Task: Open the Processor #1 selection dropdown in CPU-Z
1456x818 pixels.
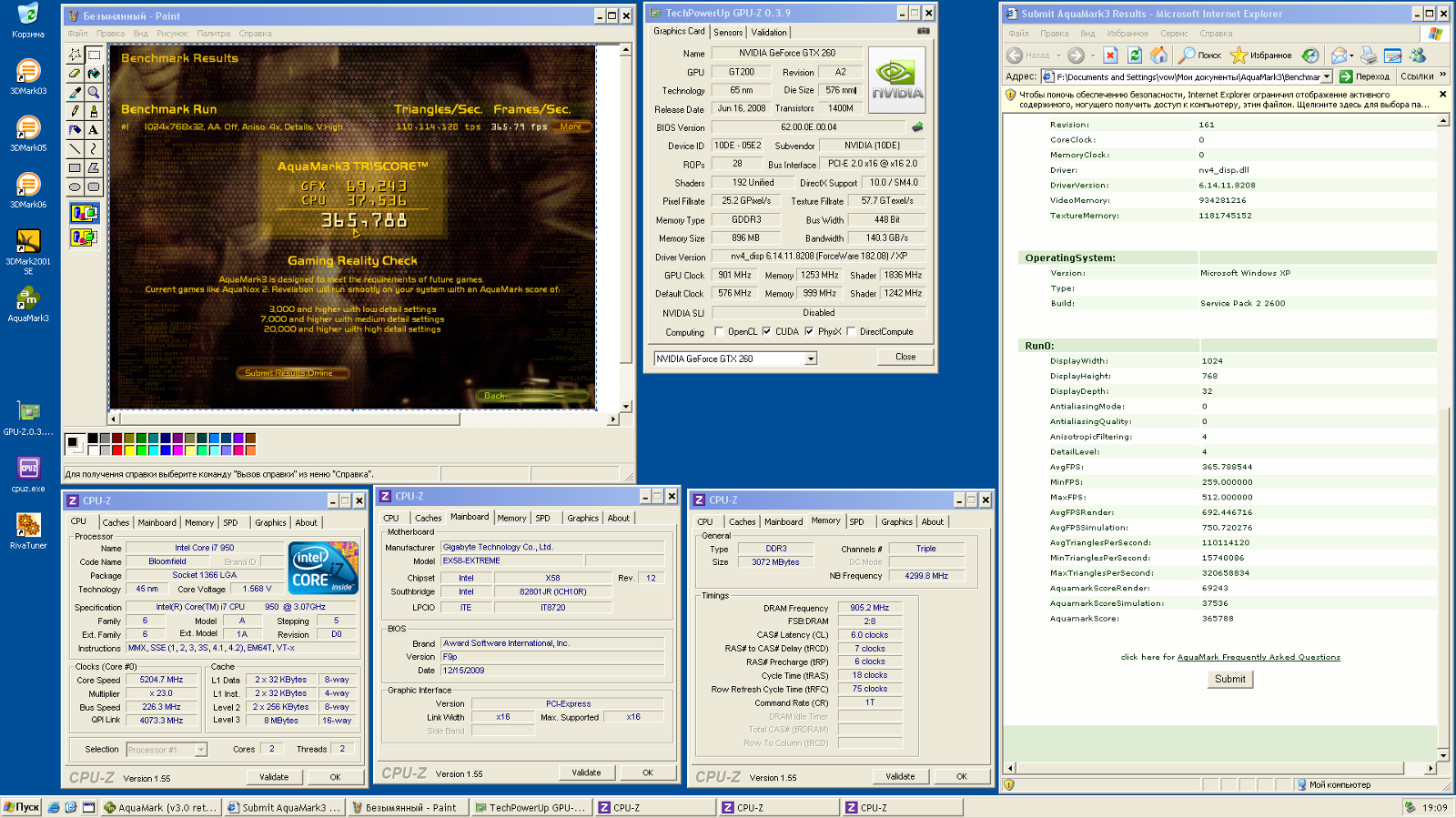Action: (x=201, y=750)
